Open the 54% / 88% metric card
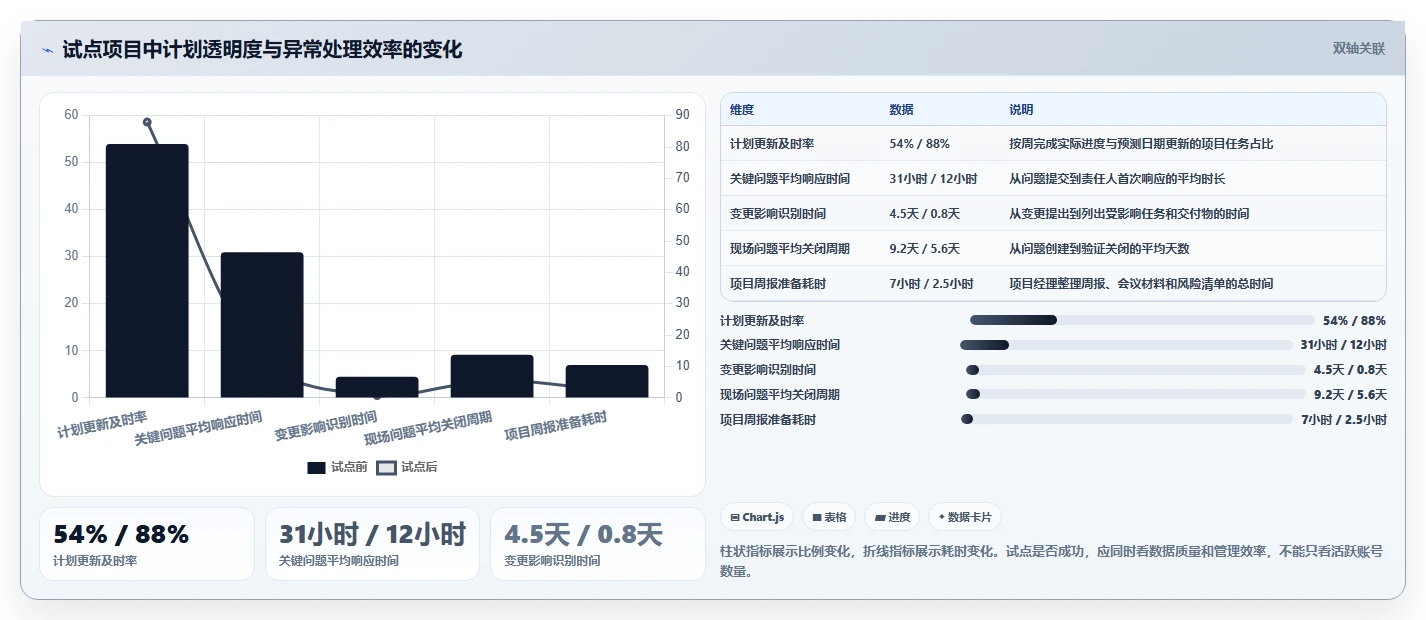This screenshot has height=620, width=1426. click(147, 544)
